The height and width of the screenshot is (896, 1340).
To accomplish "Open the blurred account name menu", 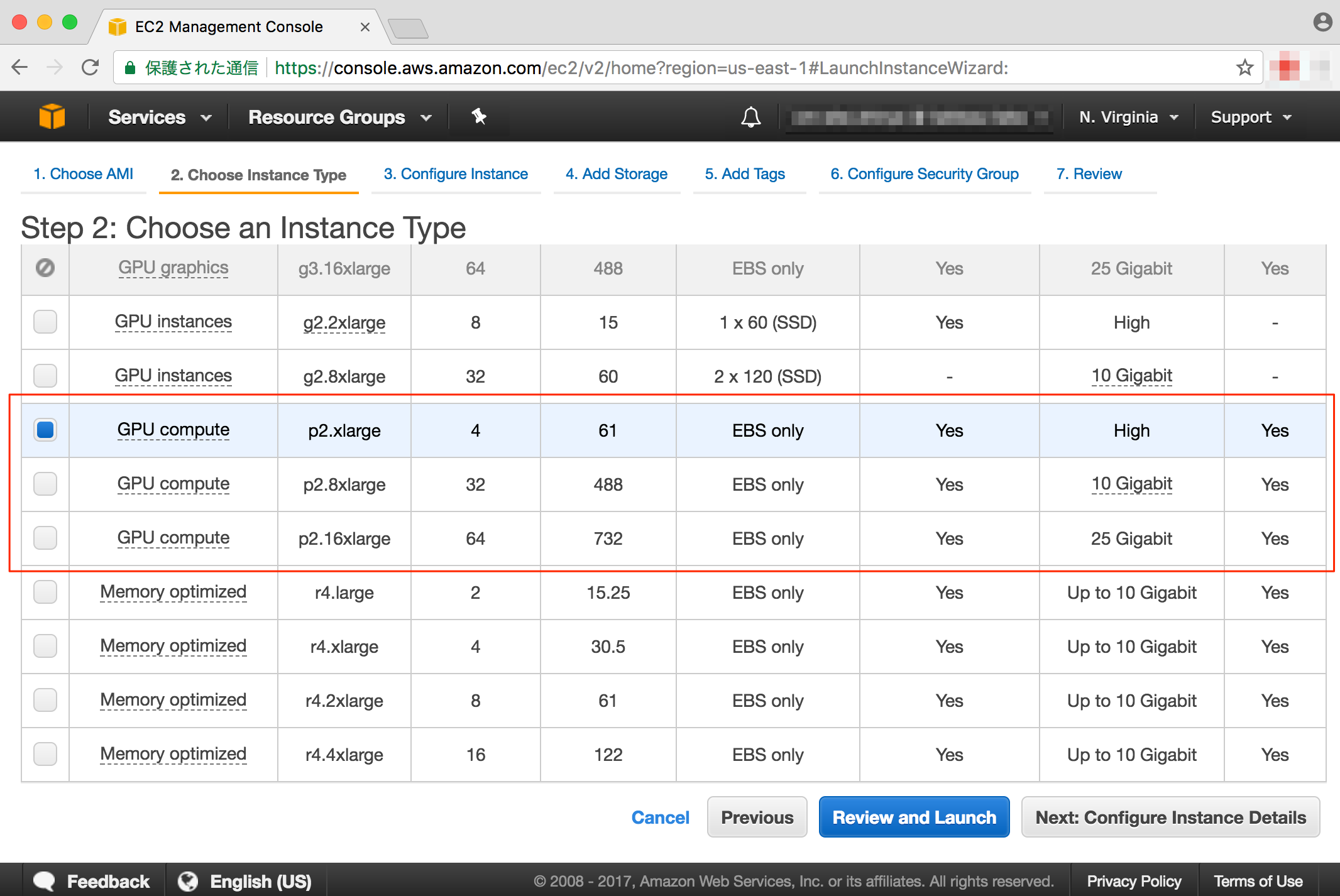I will pyautogui.click(x=920, y=117).
